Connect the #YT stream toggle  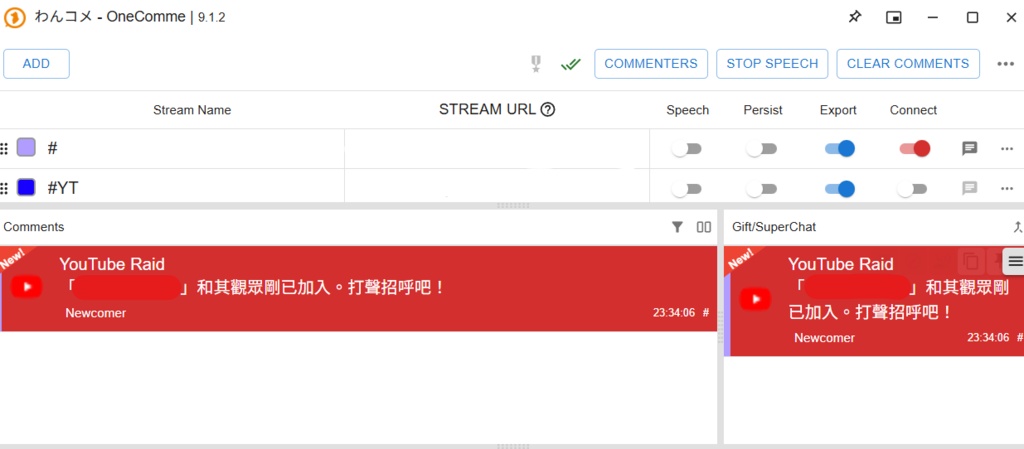point(912,189)
